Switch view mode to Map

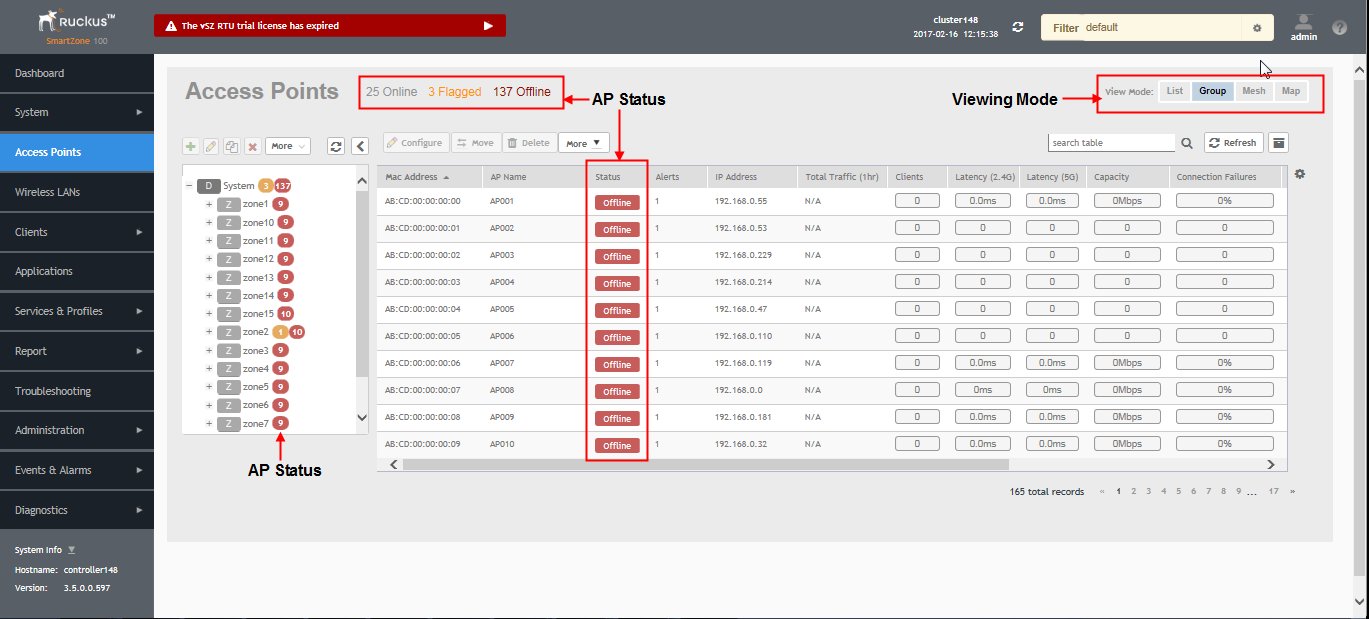coord(1291,91)
